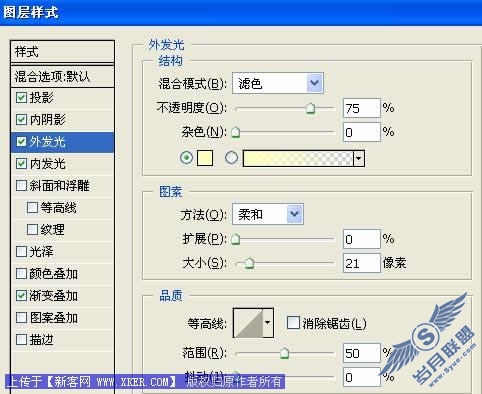Click the 范围 range slider handle
Viewport: 482px width, 394px height.
tap(284, 353)
